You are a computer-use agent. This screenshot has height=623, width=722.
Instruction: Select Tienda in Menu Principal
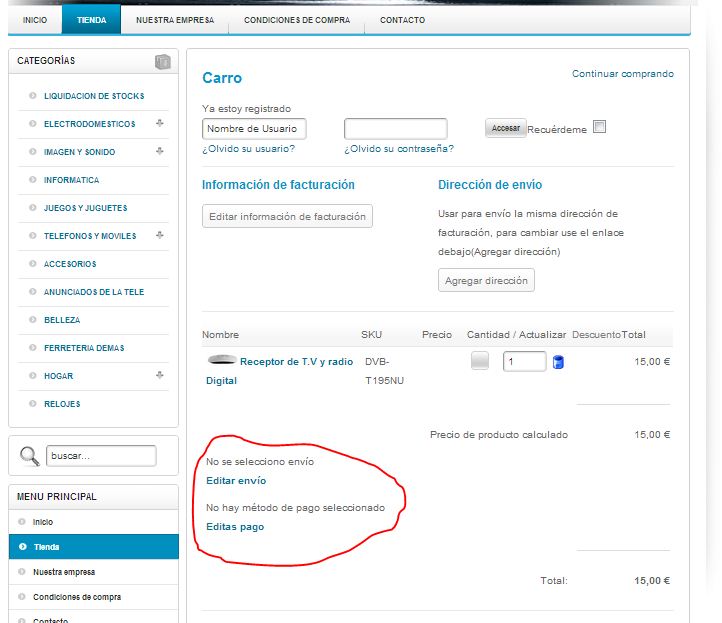(93, 547)
